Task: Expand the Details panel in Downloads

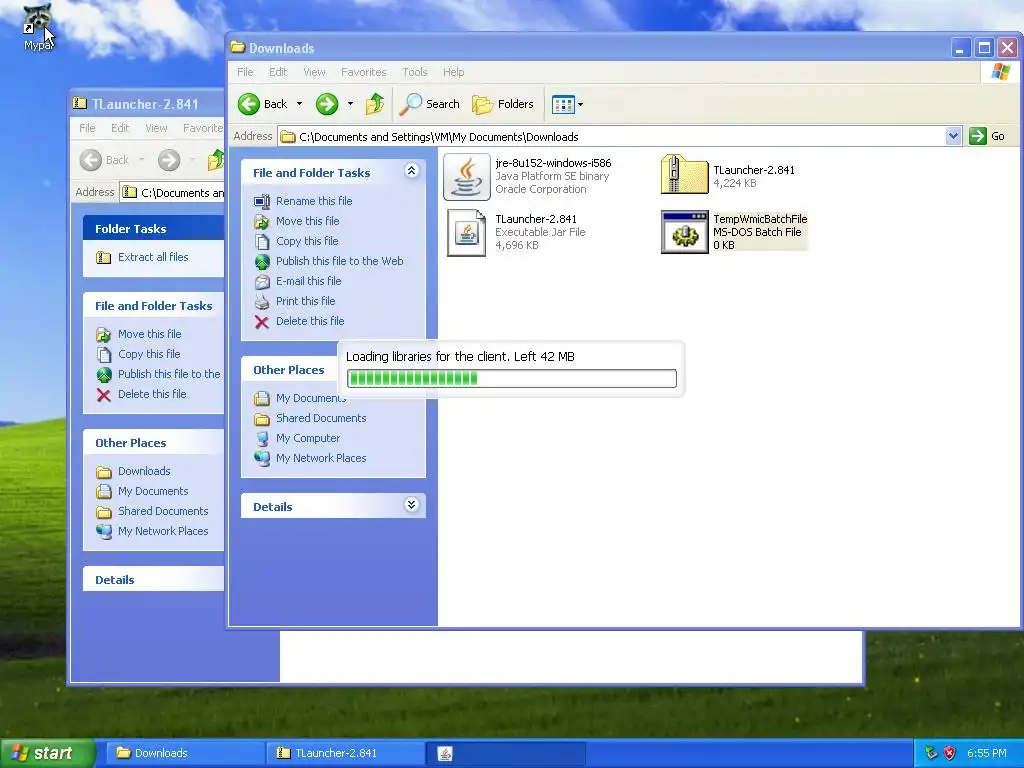Action: click(411, 504)
